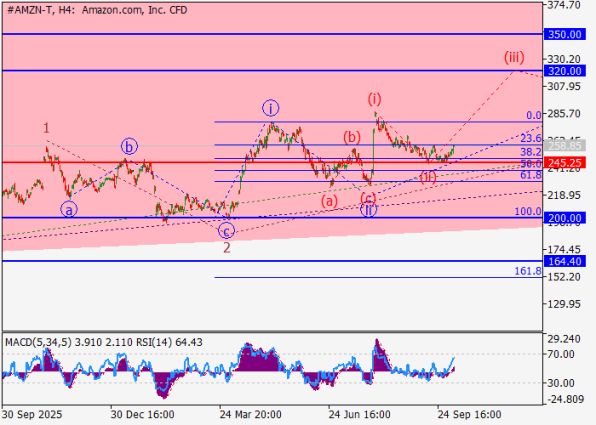Screen dimensions: 596x425
Task: Click the 285.70 value on price scale
Action: pos(564,114)
